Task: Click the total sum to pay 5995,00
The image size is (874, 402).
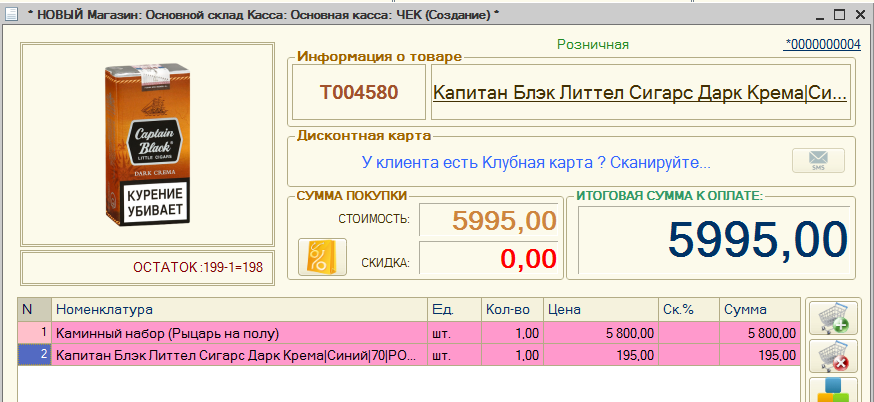Action: (x=713, y=240)
